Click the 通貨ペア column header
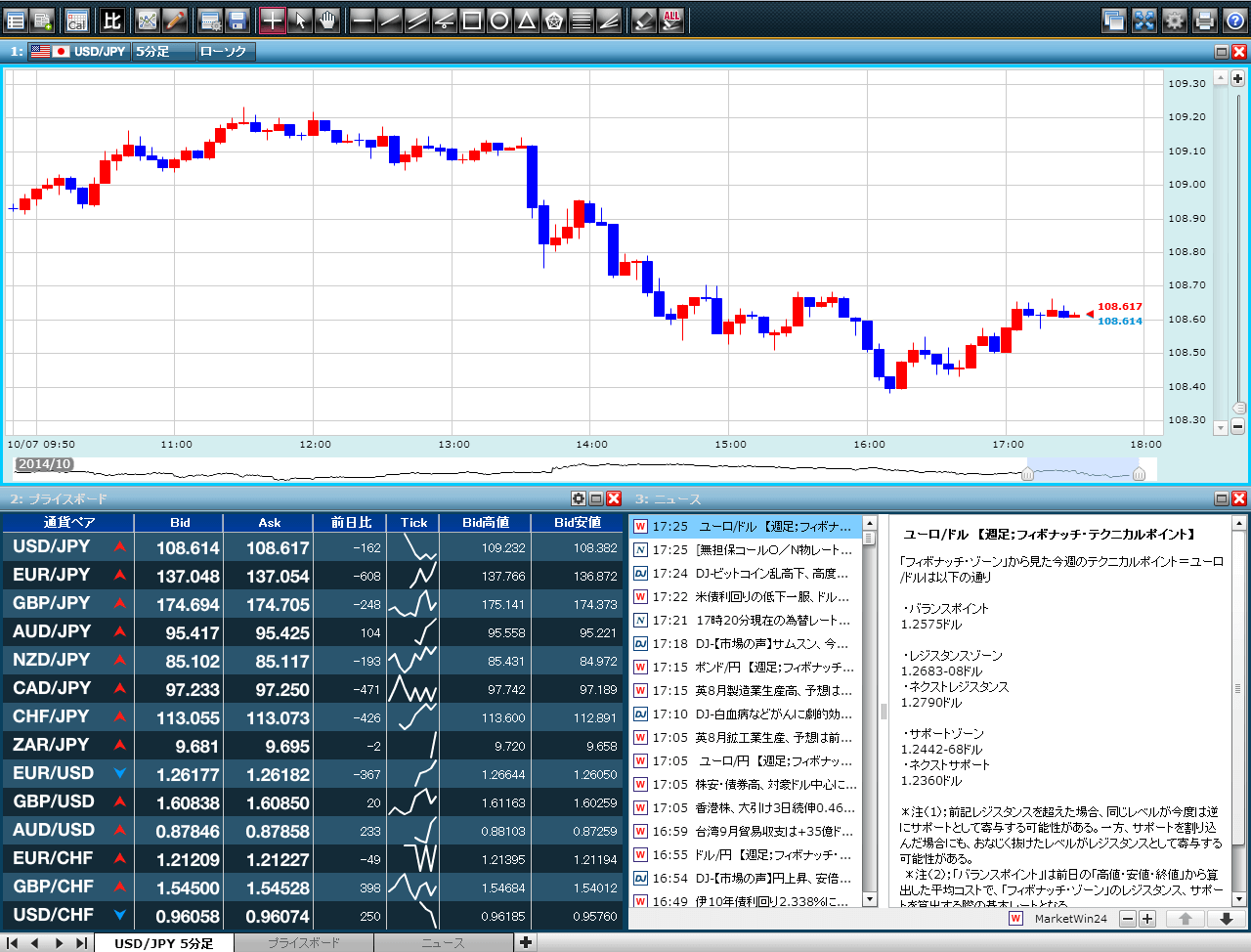This screenshot has height=952, width=1251. point(68,523)
